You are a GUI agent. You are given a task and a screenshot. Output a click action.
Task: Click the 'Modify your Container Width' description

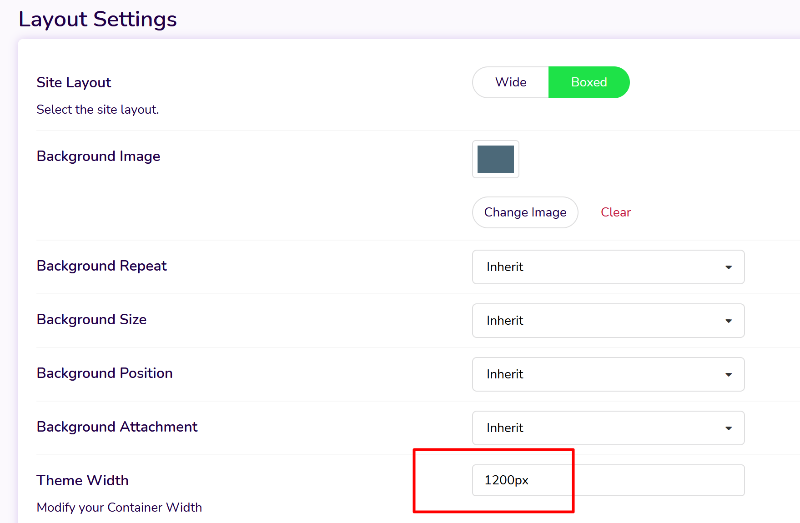coord(119,507)
